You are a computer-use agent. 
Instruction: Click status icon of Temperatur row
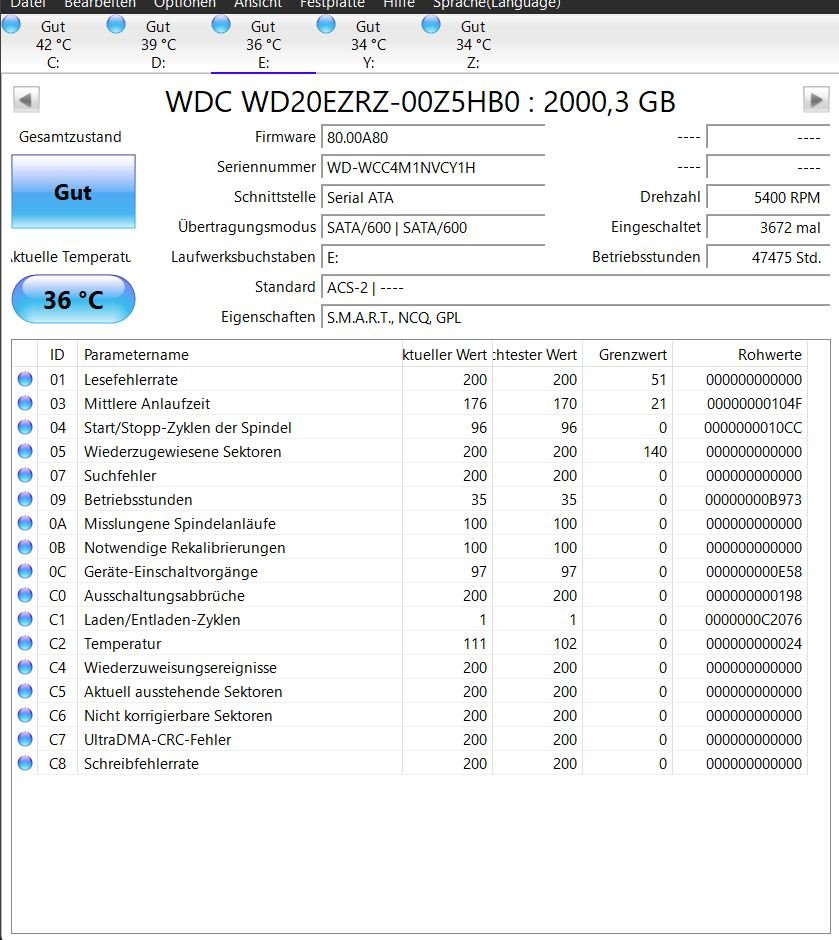[25, 643]
